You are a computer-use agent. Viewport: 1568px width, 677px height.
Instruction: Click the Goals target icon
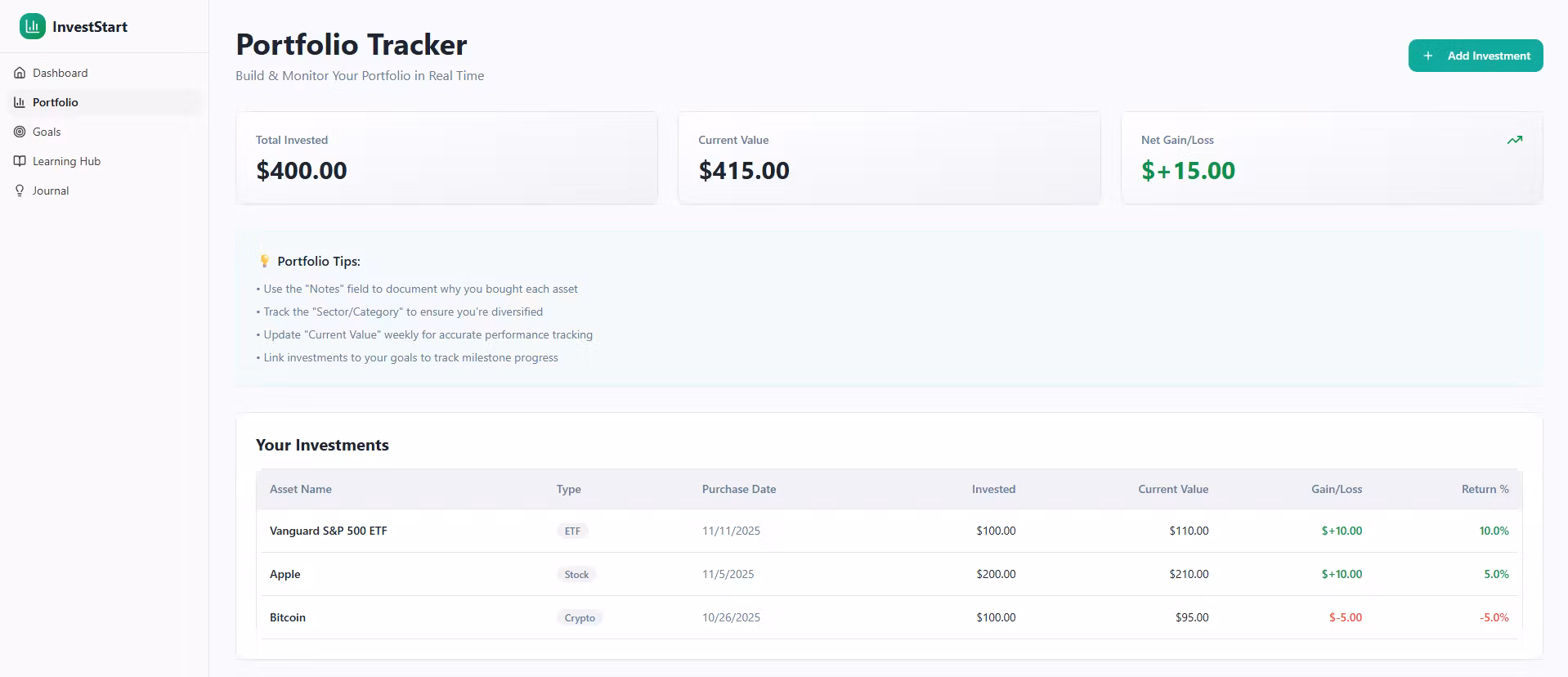[20, 132]
